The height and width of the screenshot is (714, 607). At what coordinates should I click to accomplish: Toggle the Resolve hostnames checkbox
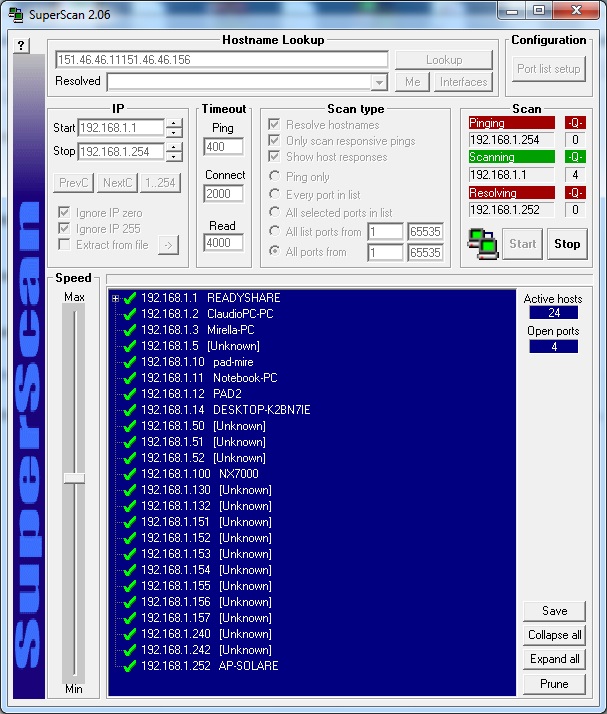275,125
